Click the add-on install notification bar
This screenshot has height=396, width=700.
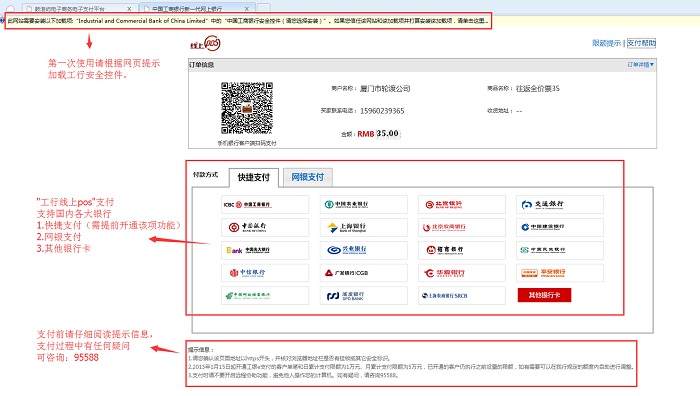[248, 21]
